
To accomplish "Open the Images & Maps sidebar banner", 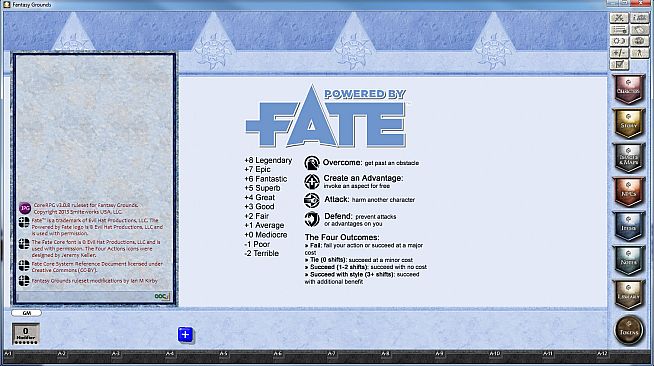I will point(629,158).
